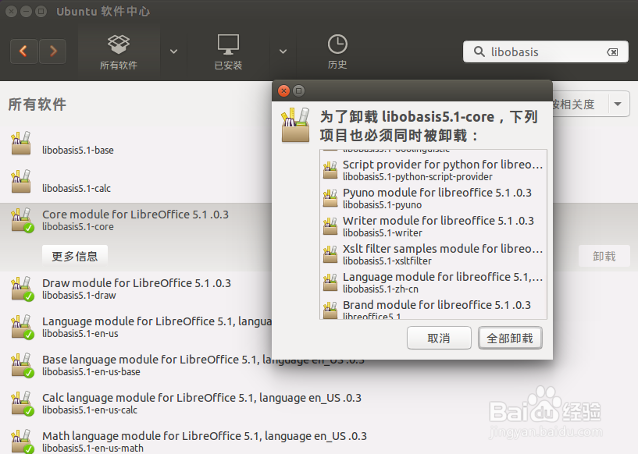This screenshot has width=638, height=454.
Task: Click the Core module for LibreOffice title
Action: tap(135, 214)
